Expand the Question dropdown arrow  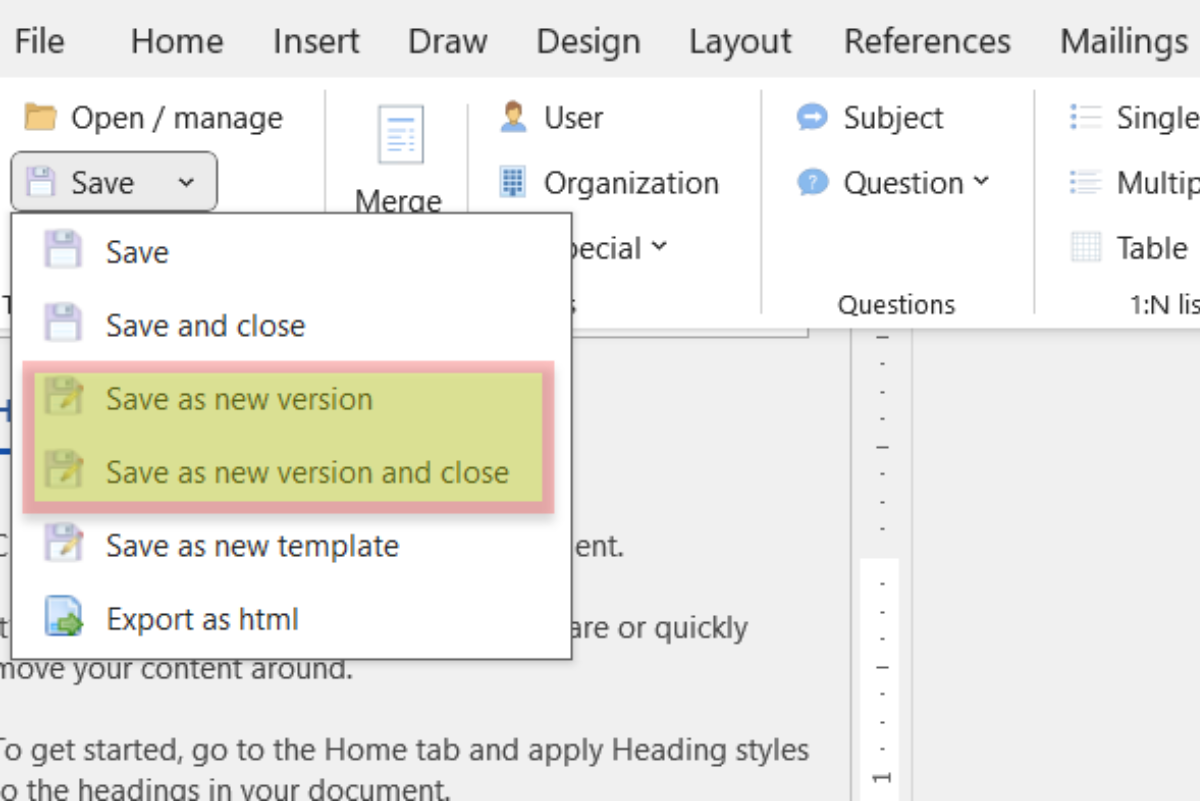point(981,181)
